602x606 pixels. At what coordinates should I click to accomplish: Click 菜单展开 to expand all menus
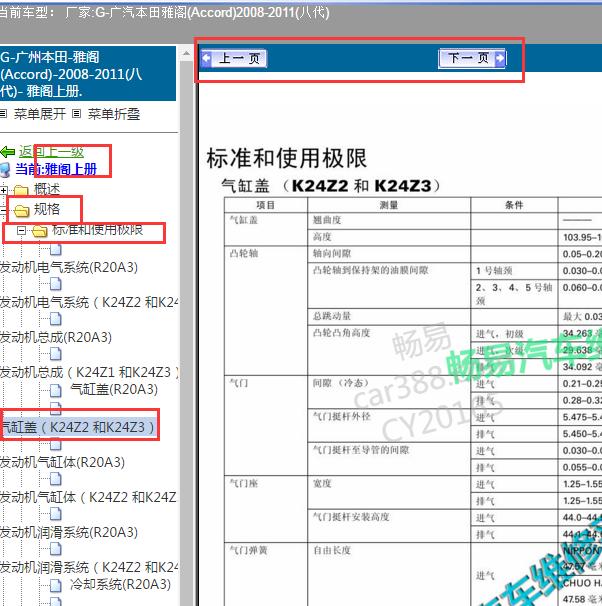coord(40,114)
